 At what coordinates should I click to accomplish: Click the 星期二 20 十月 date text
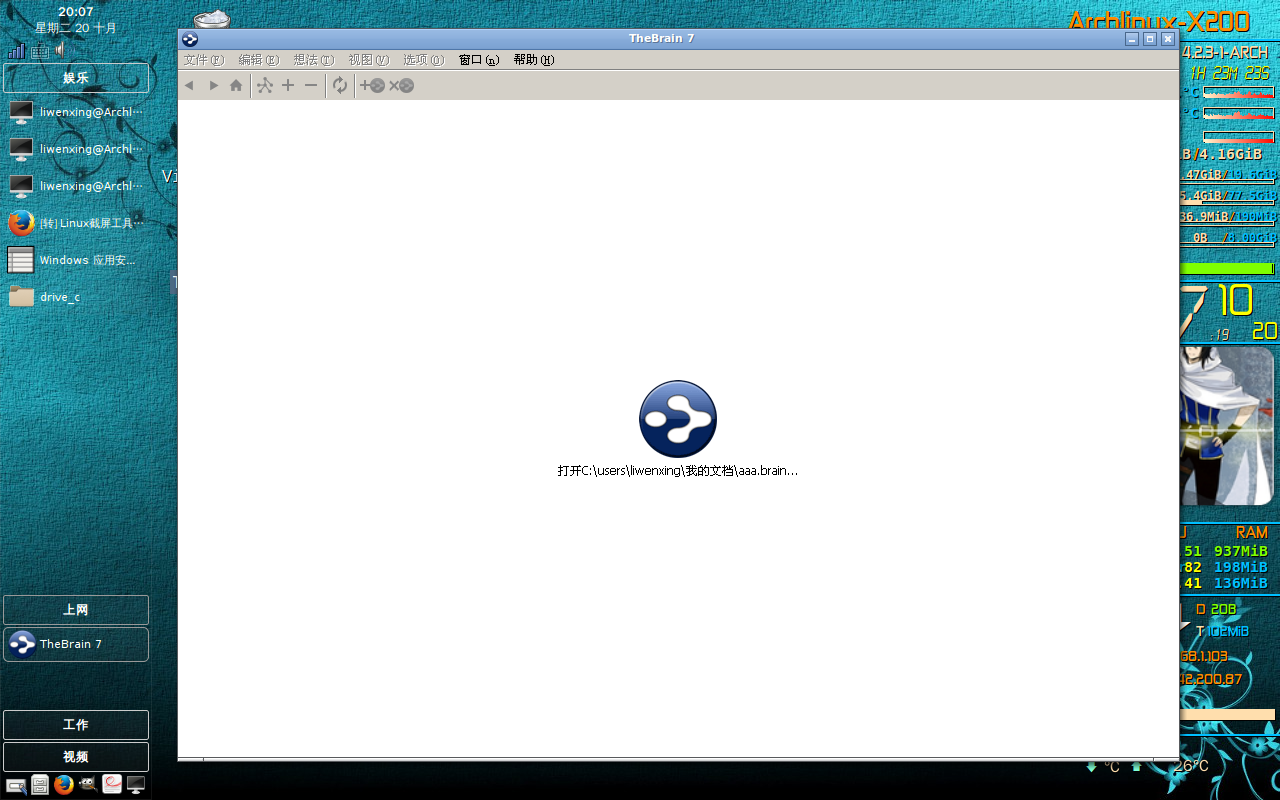point(76,29)
